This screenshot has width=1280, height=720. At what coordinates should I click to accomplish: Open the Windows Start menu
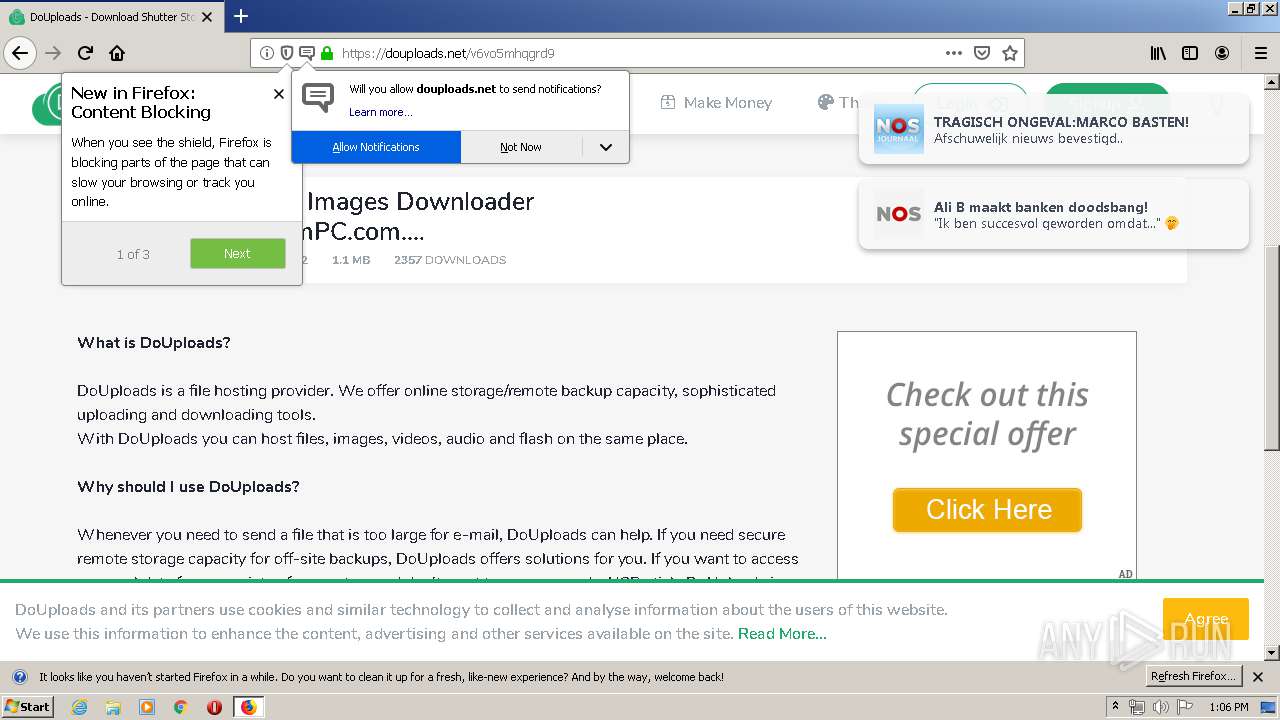[28, 707]
